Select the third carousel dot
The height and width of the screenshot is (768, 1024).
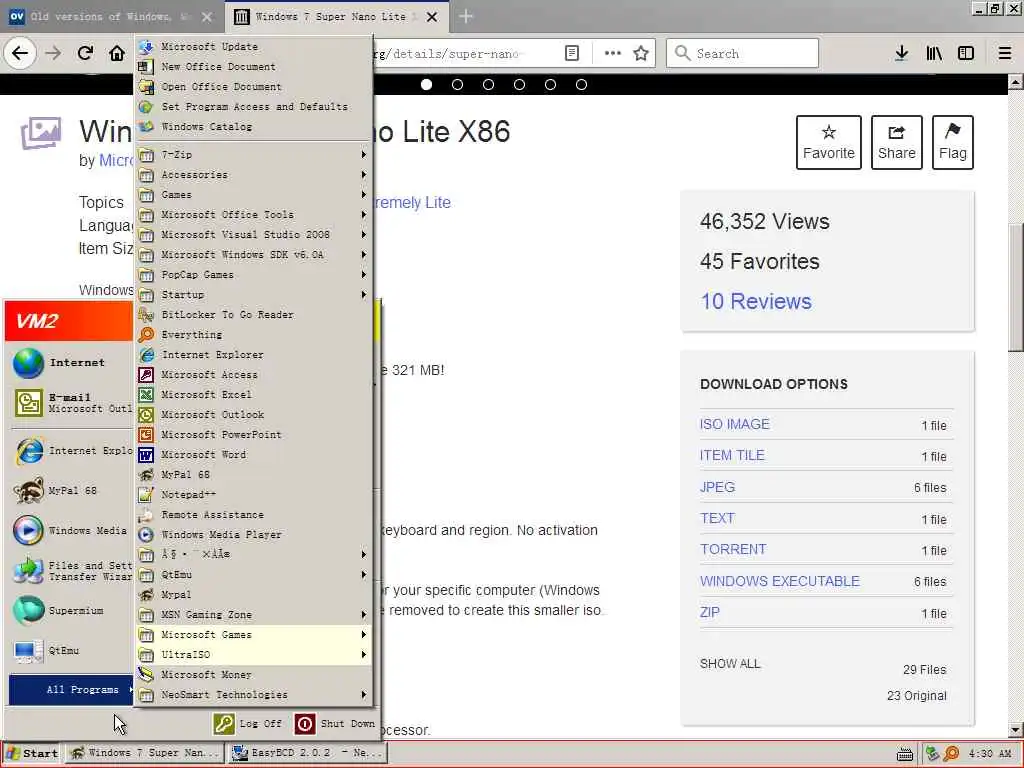[488, 84]
